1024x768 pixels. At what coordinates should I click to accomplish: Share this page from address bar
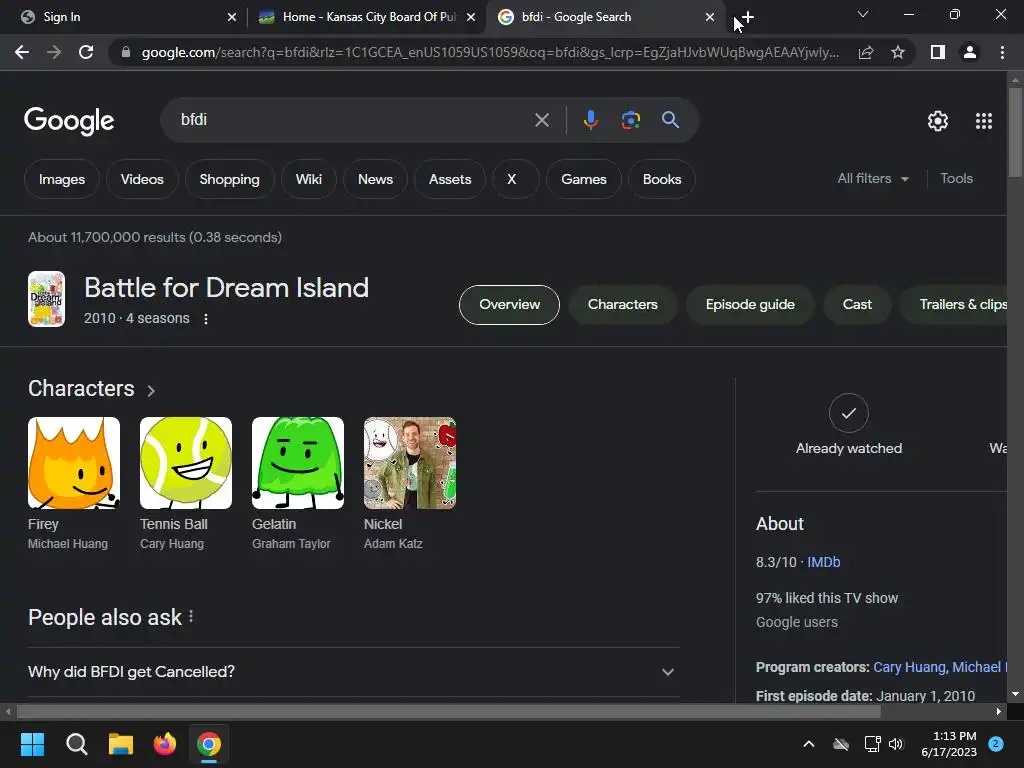click(x=866, y=52)
